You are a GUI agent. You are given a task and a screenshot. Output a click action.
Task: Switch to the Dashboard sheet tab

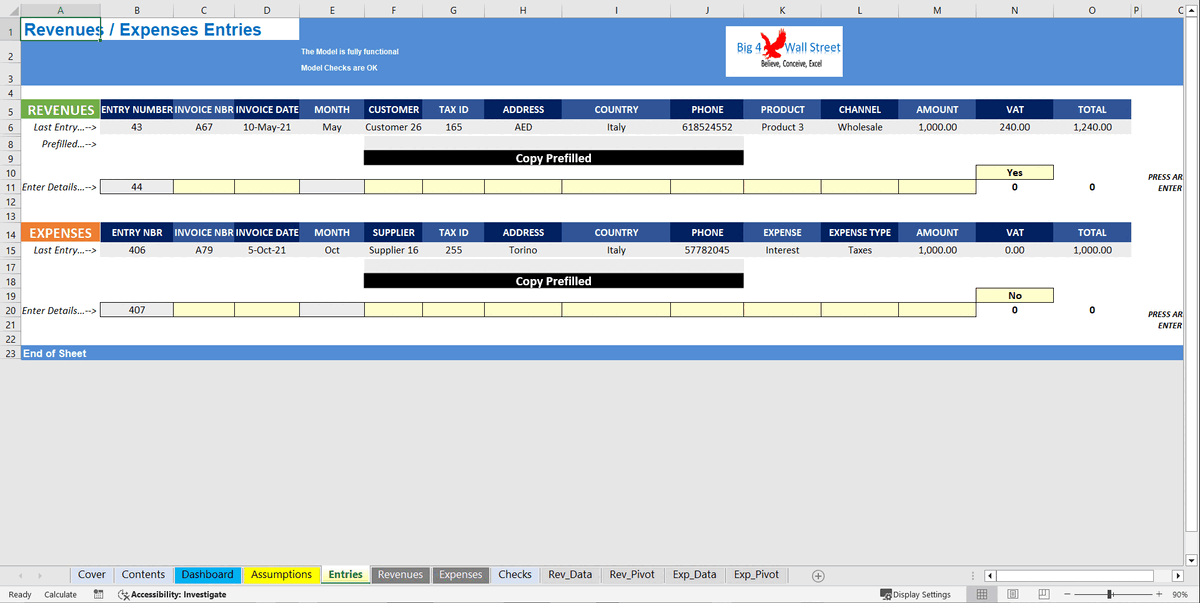[207, 575]
